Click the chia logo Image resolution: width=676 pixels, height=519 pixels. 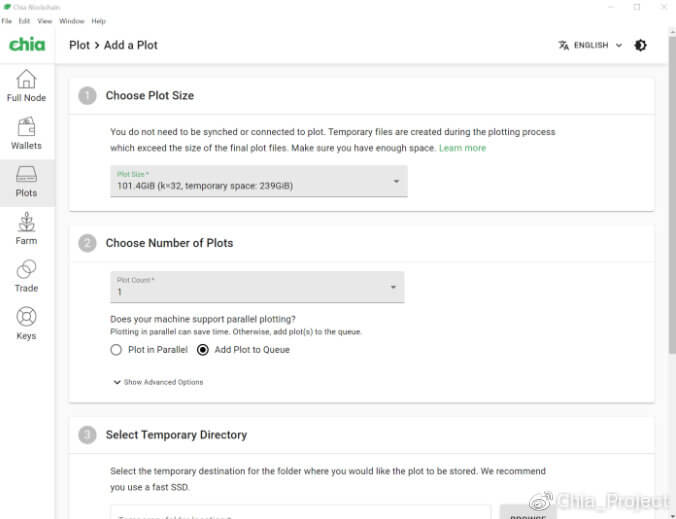[x=27, y=44]
